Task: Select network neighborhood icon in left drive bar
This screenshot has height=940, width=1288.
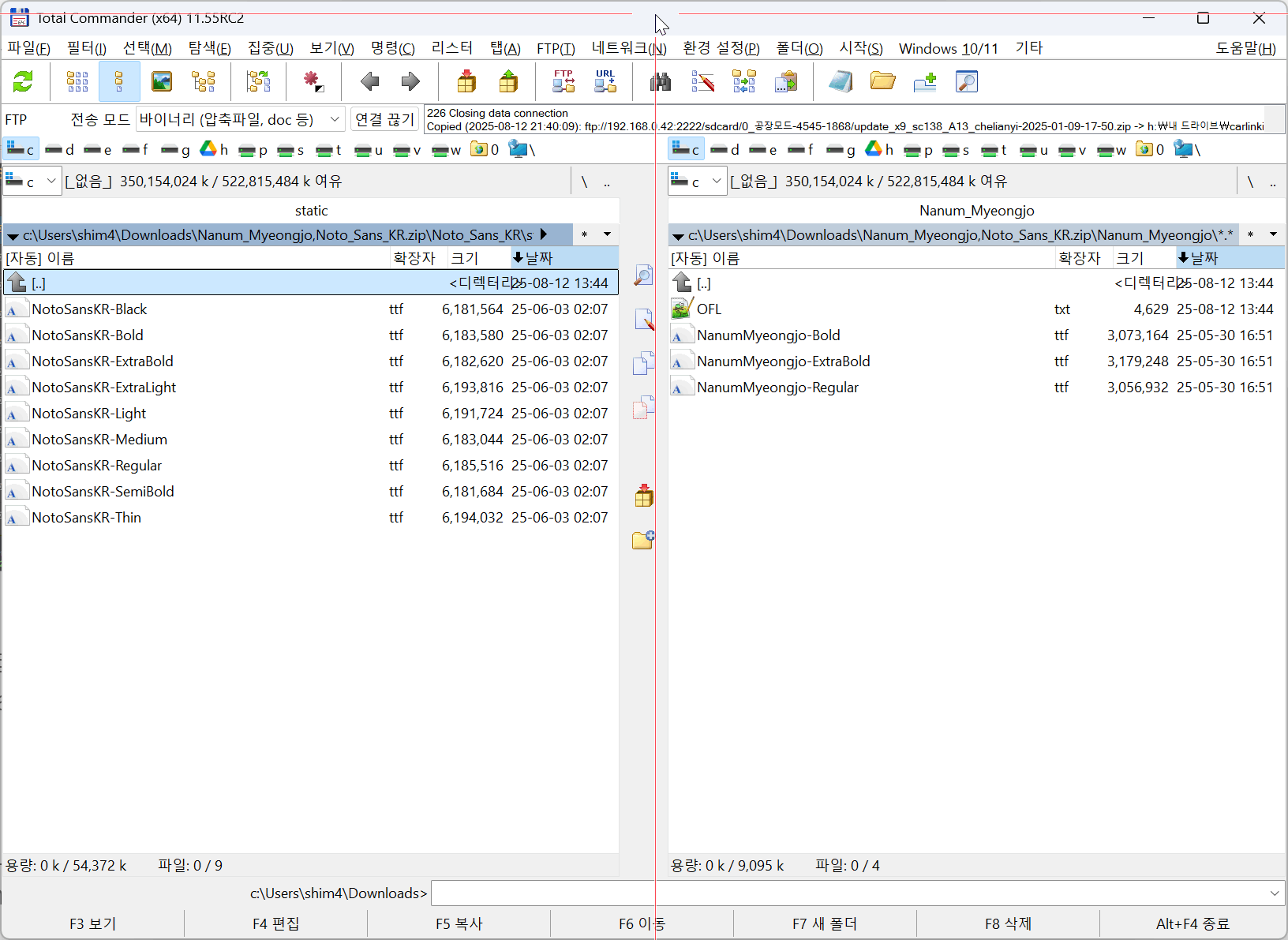Action: pos(521,149)
